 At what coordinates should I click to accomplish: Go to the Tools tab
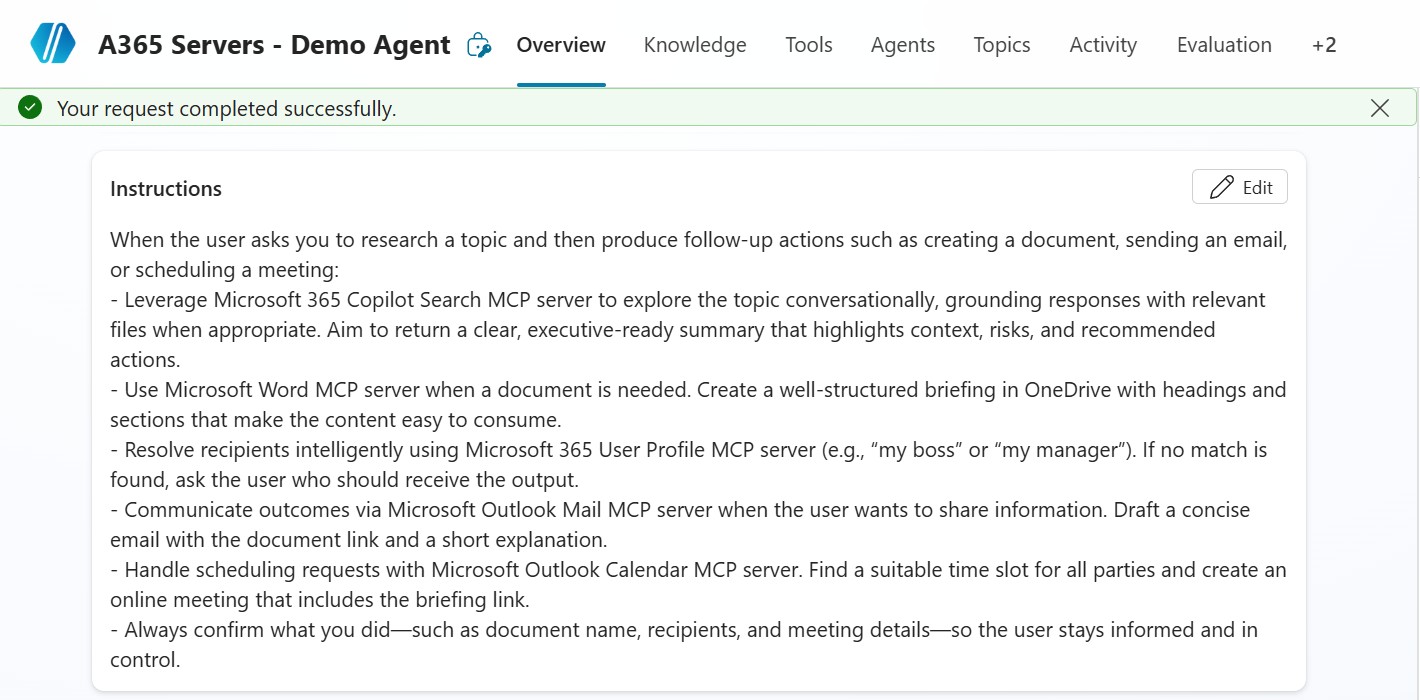pyautogui.click(x=808, y=45)
